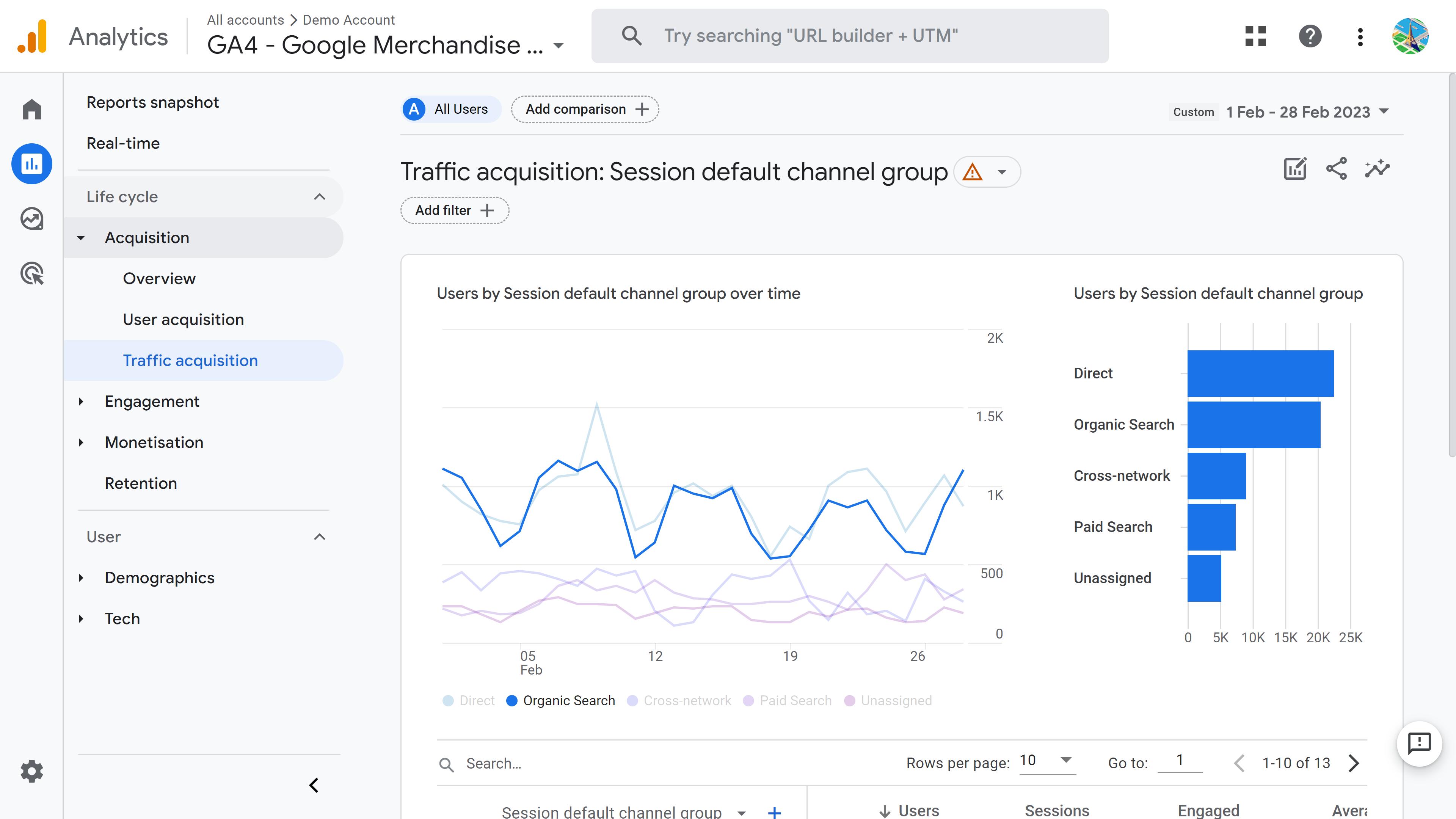The image size is (1456, 819).
Task: Open the Google apps grid icon
Action: [1255, 36]
